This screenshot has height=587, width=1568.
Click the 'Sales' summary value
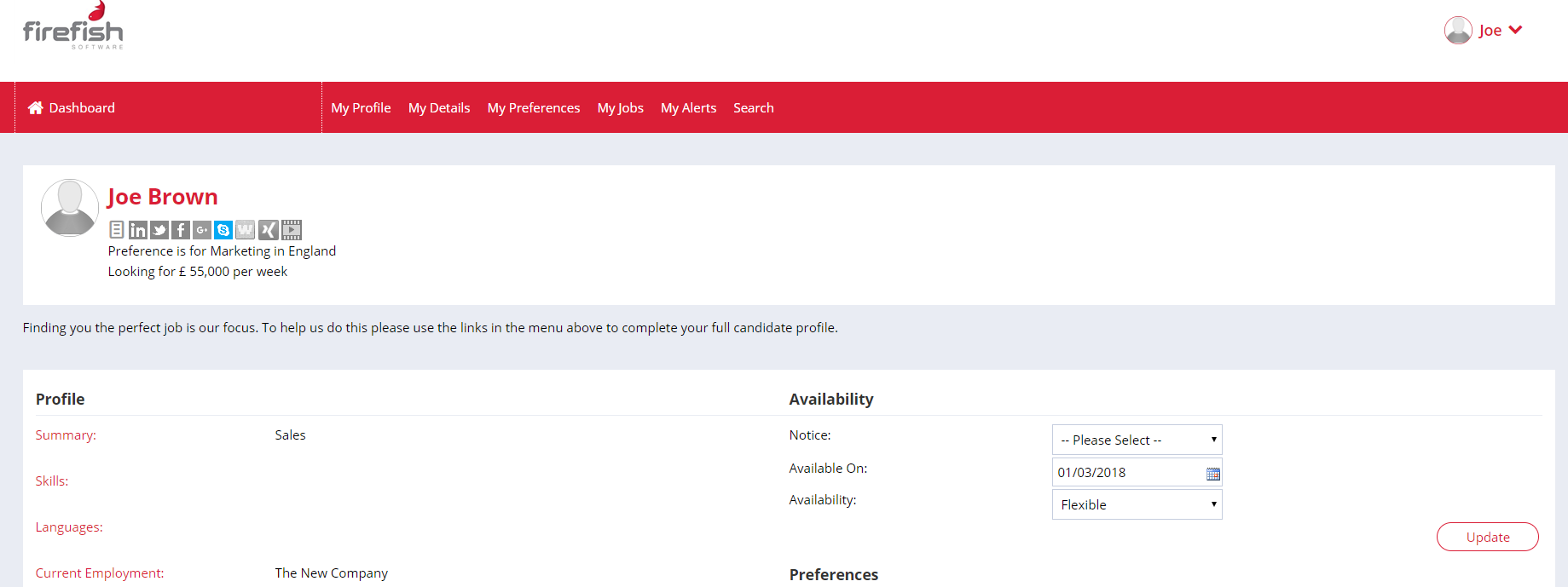pyautogui.click(x=290, y=435)
